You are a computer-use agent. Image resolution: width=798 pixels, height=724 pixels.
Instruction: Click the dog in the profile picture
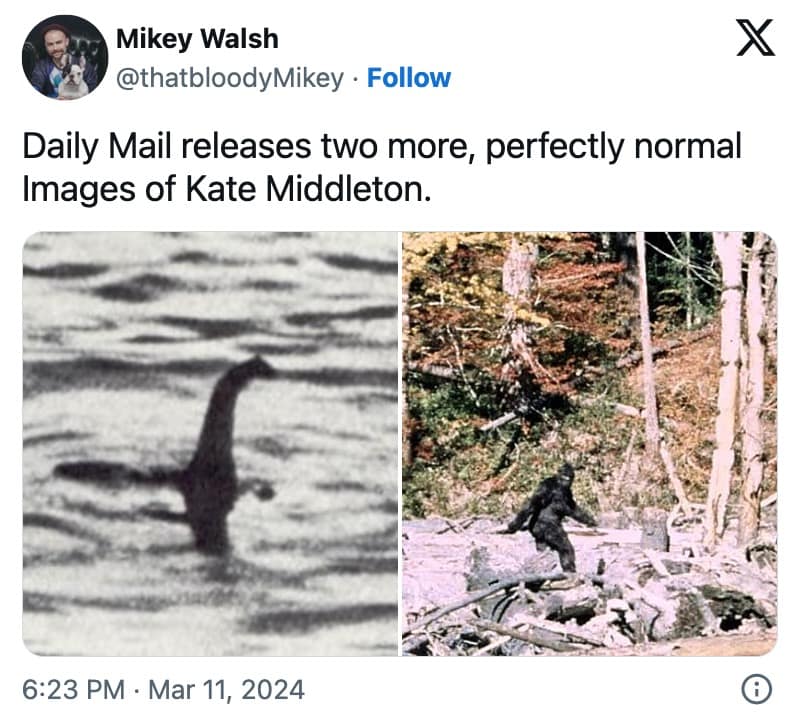pos(72,78)
